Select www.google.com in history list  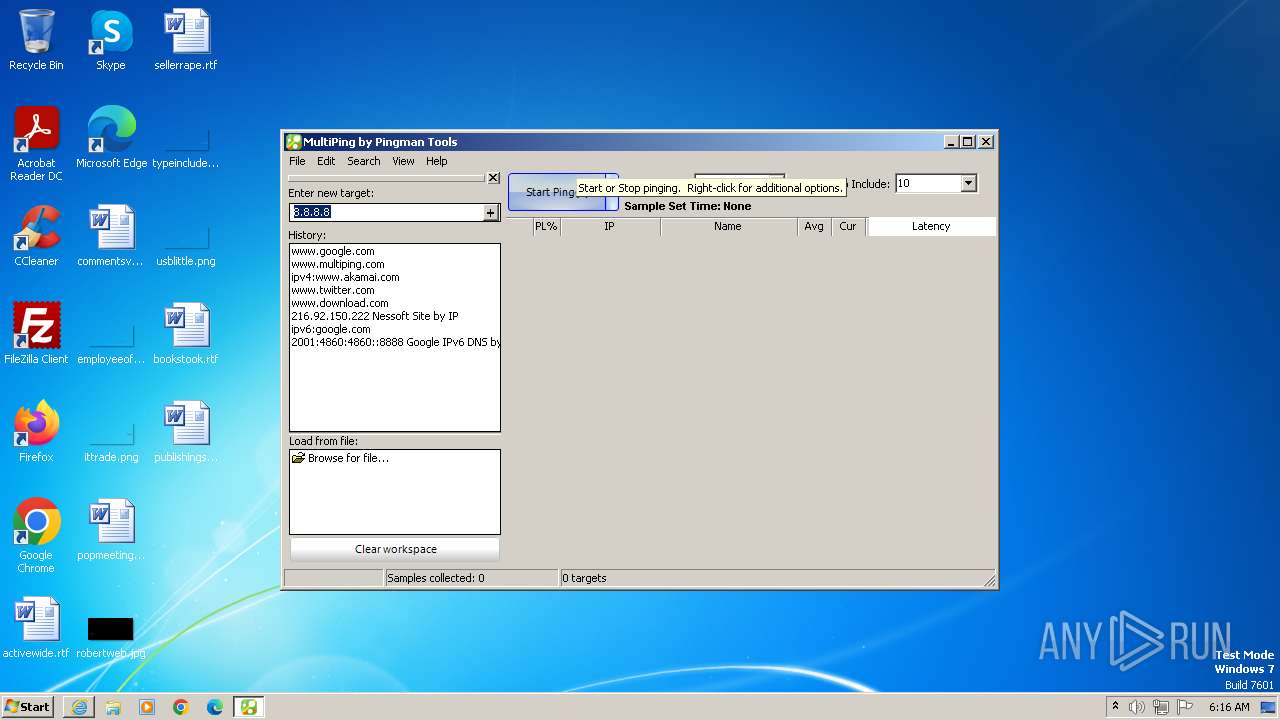pyautogui.click(x=333, y=252)
